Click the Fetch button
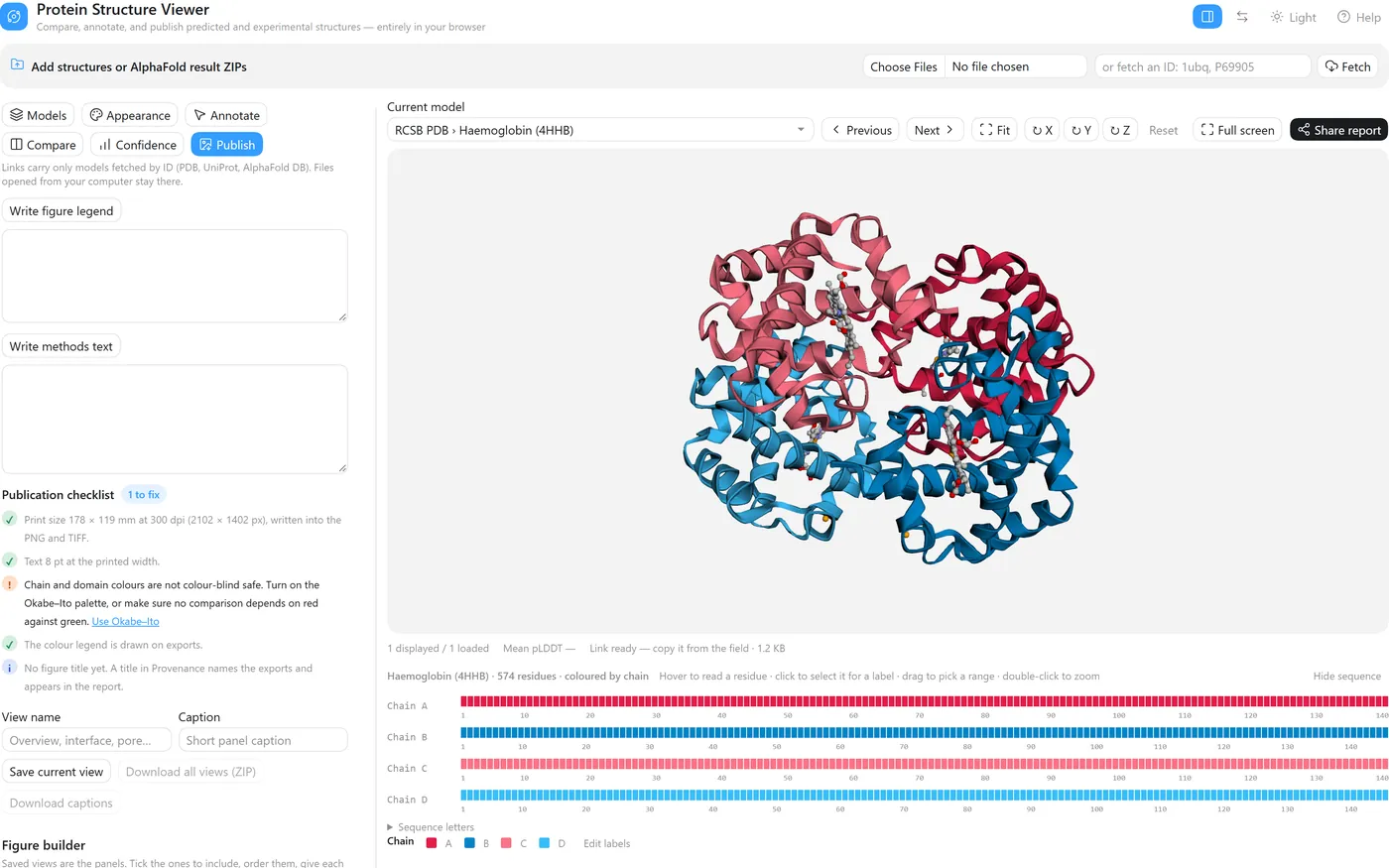The height and width of the screenshot is (868, 1389). point(1347,66)
